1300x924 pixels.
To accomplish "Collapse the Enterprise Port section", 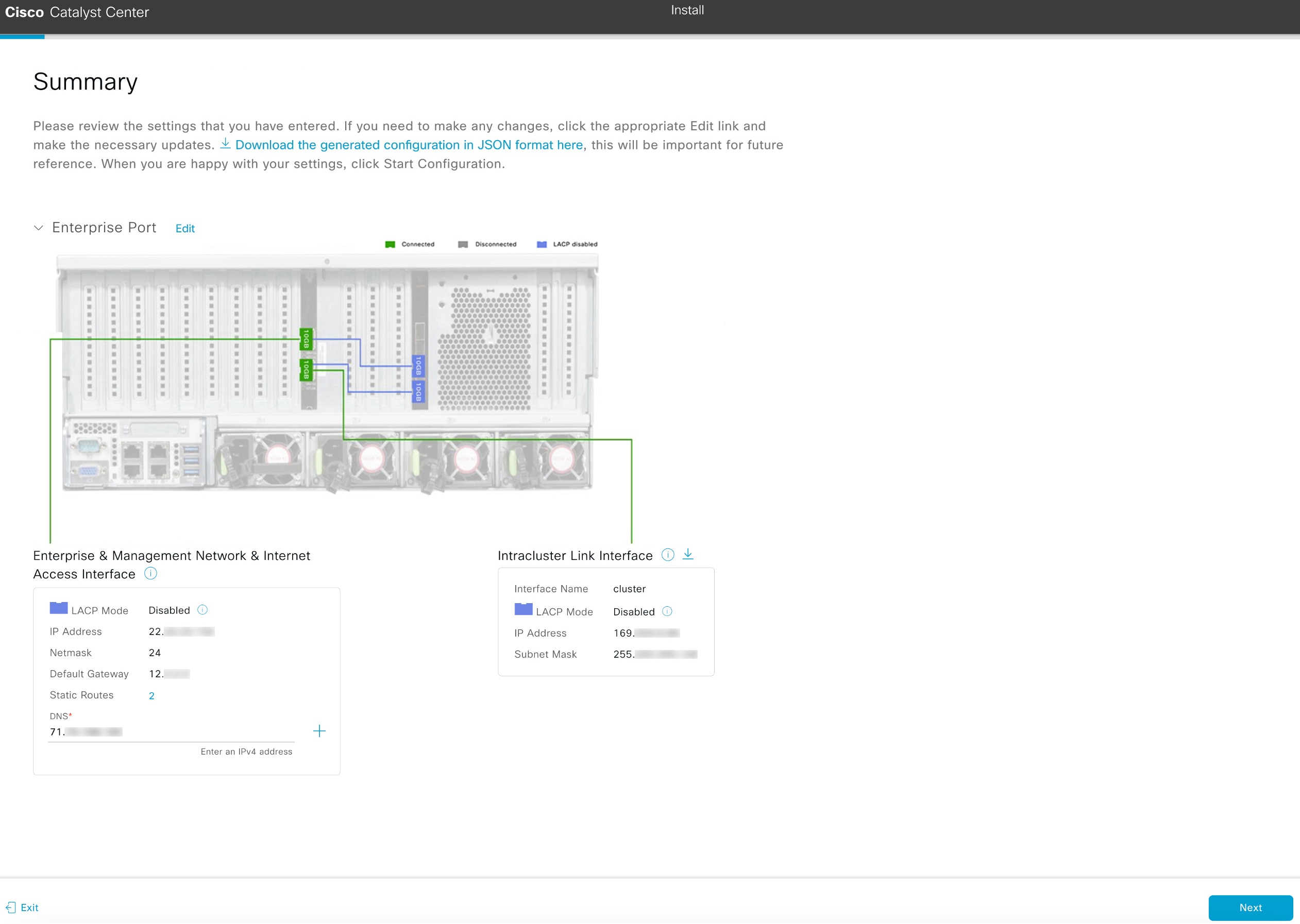I will (x=38, y=228).
